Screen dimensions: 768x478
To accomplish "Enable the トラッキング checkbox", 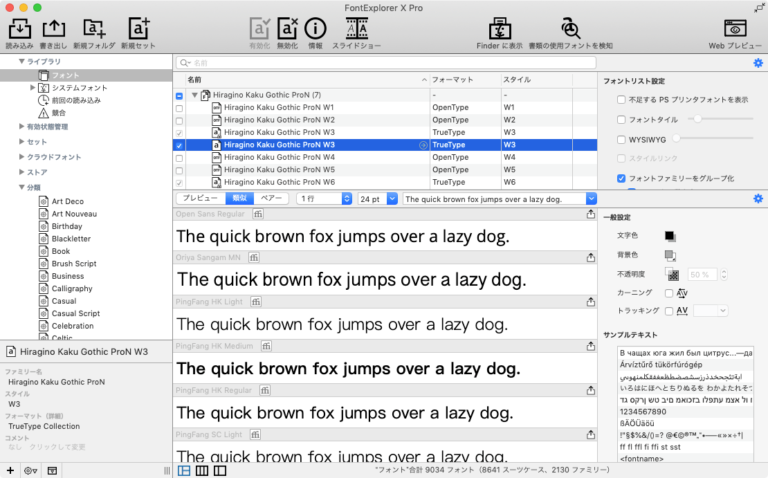I will pos(669,311).
